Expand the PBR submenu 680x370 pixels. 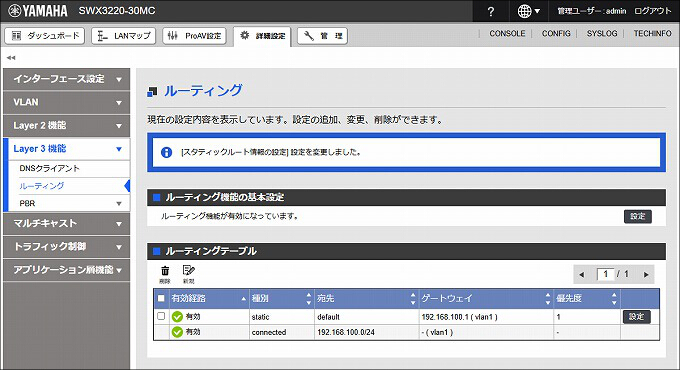69,203
